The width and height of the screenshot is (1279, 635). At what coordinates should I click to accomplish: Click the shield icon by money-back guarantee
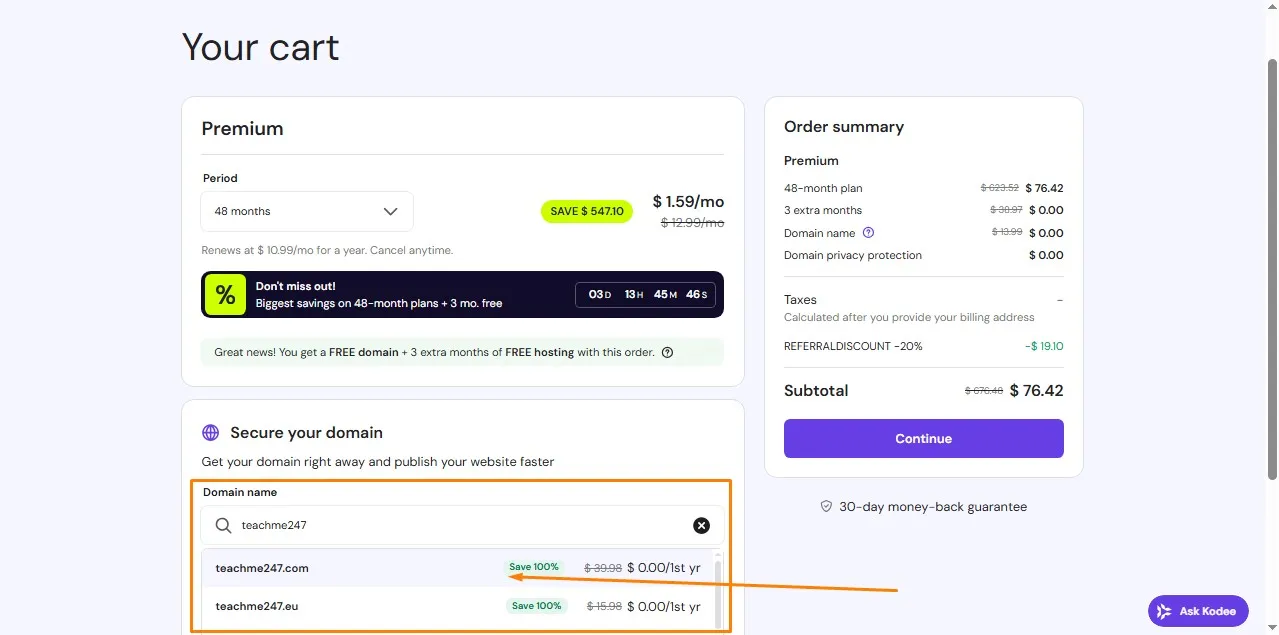pyautogui.click(x=826, y=506)
